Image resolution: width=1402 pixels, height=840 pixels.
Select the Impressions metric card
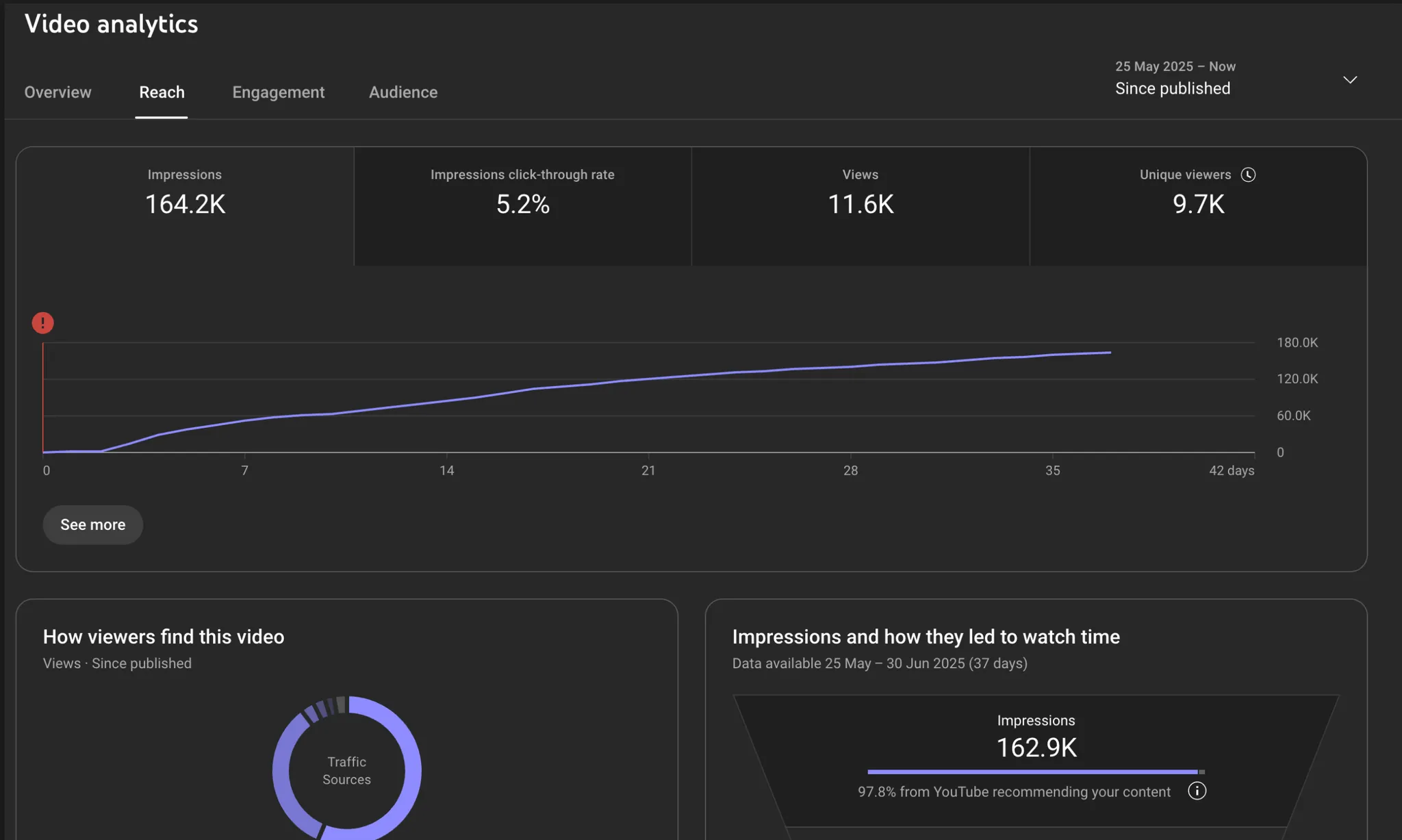click(x=185, y=205)
